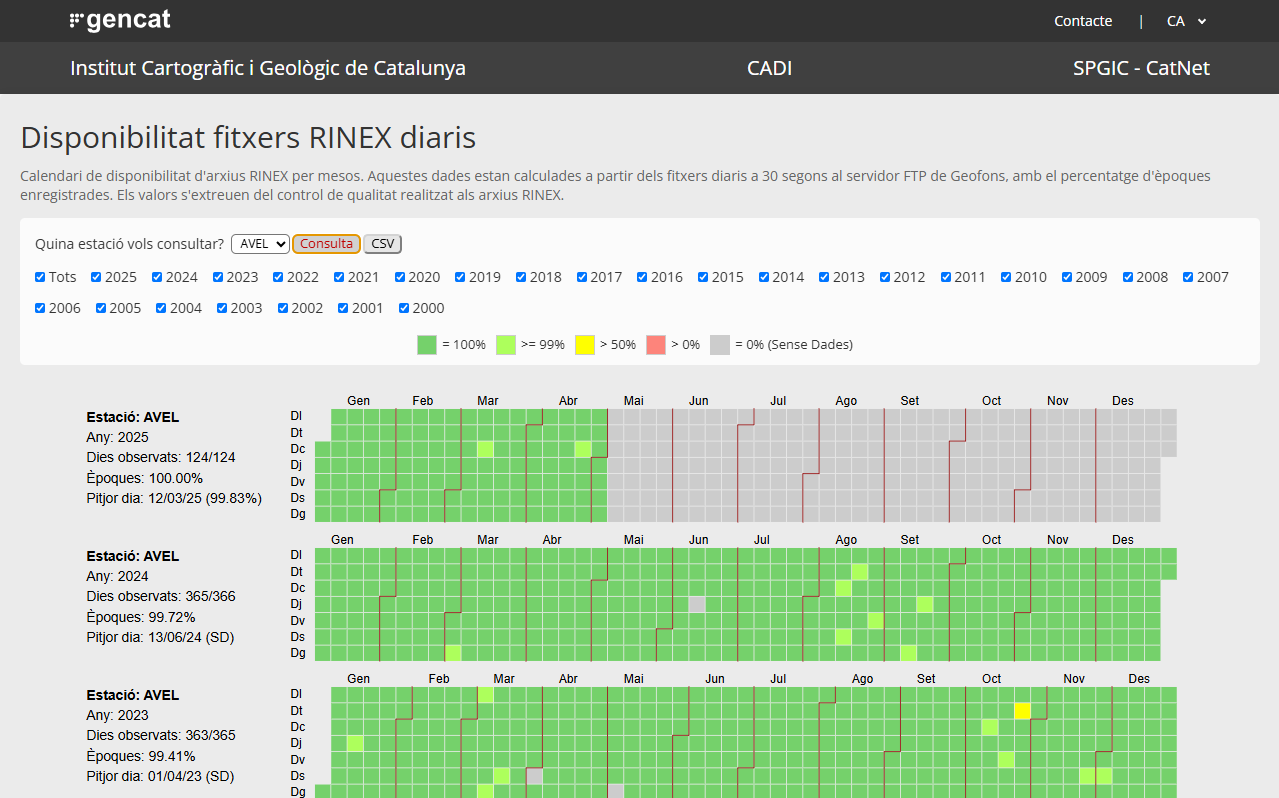
Task: Open the CA language dropdown
Action: pyautogui.click(x=1187, y=21)
